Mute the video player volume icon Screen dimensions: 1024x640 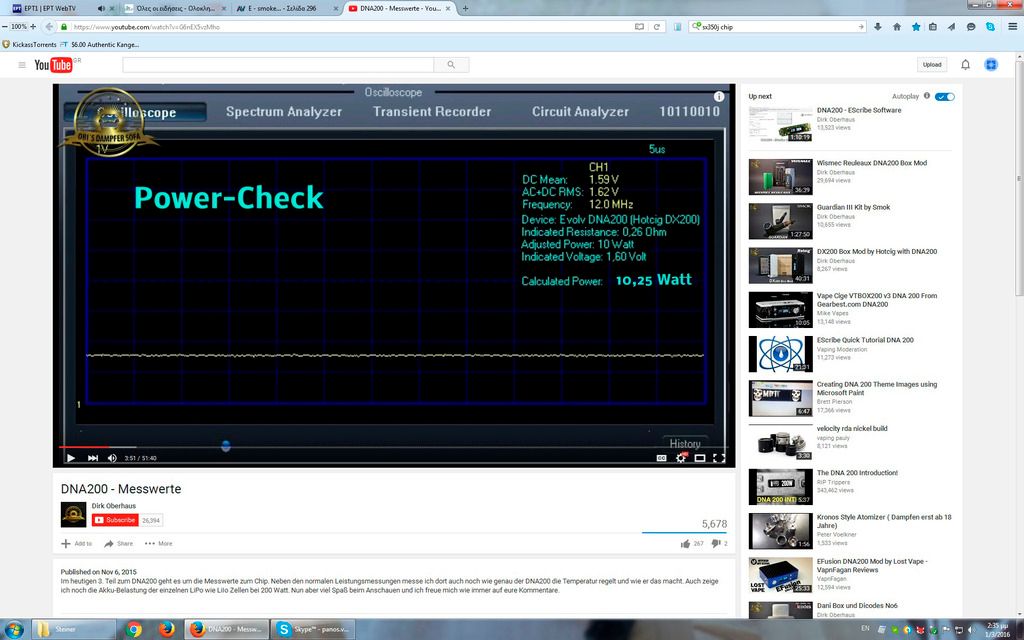[112, 458]
